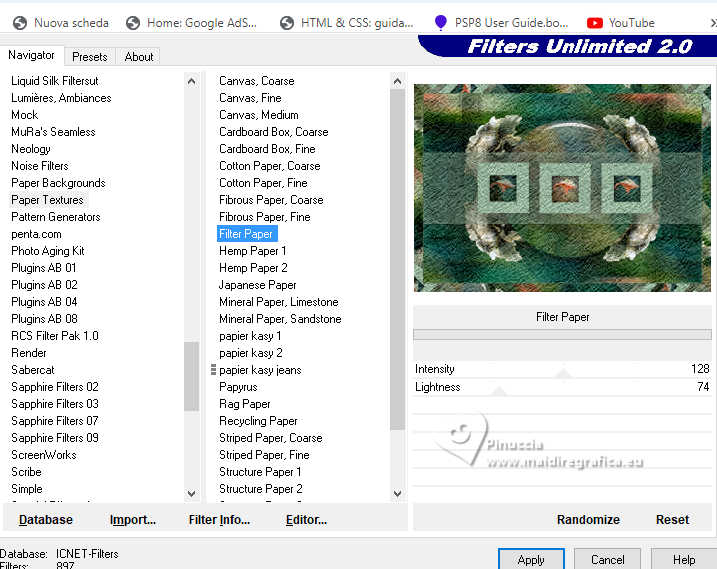The height and width of the screenshot is (569, 717).
Task: Select the highlighted Filter Paper entry
Action: 246,234
